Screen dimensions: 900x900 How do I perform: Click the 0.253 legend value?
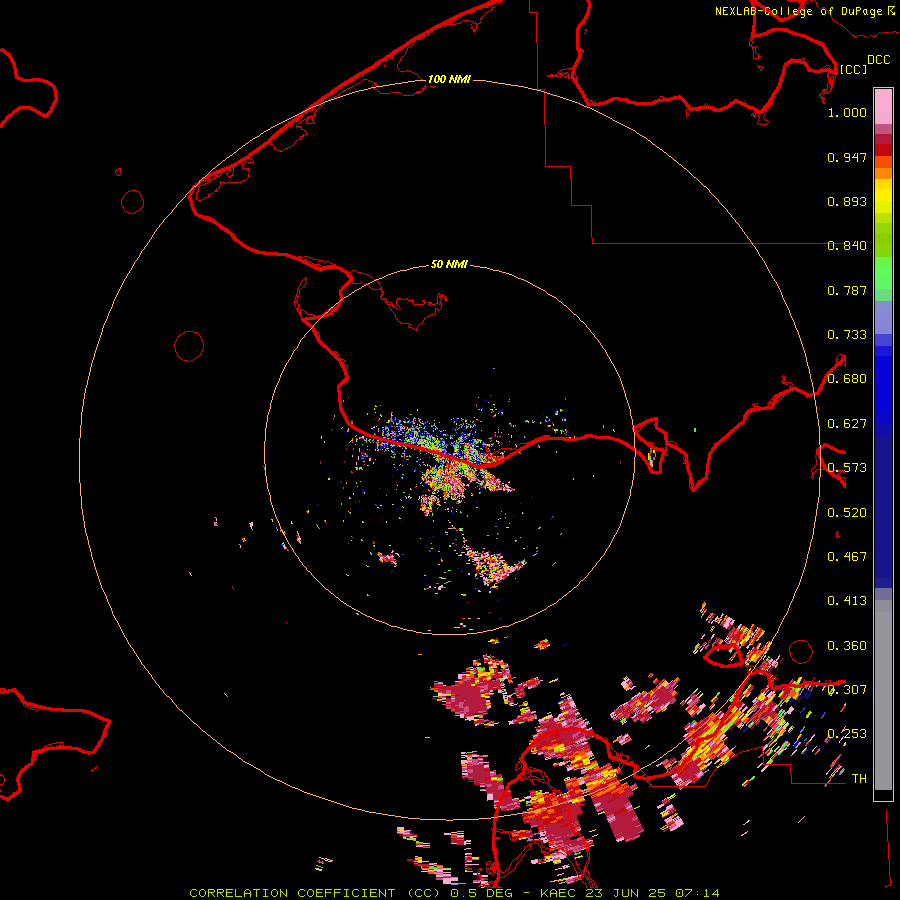pos(847,734)
